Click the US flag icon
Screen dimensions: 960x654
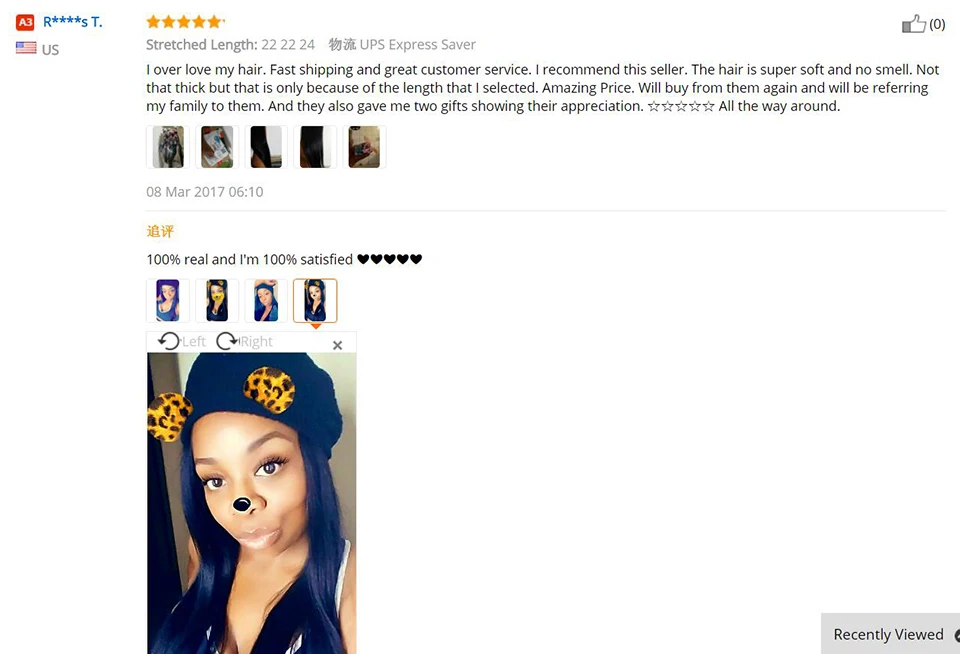tap(26, 48)
